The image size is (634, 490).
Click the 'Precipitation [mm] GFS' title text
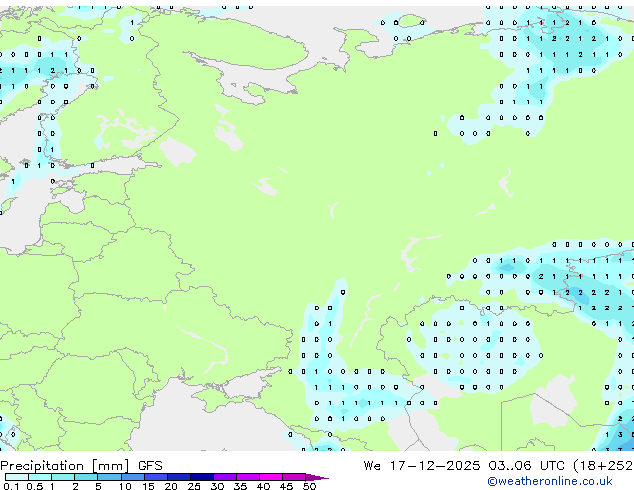click(x=81, y=466)
